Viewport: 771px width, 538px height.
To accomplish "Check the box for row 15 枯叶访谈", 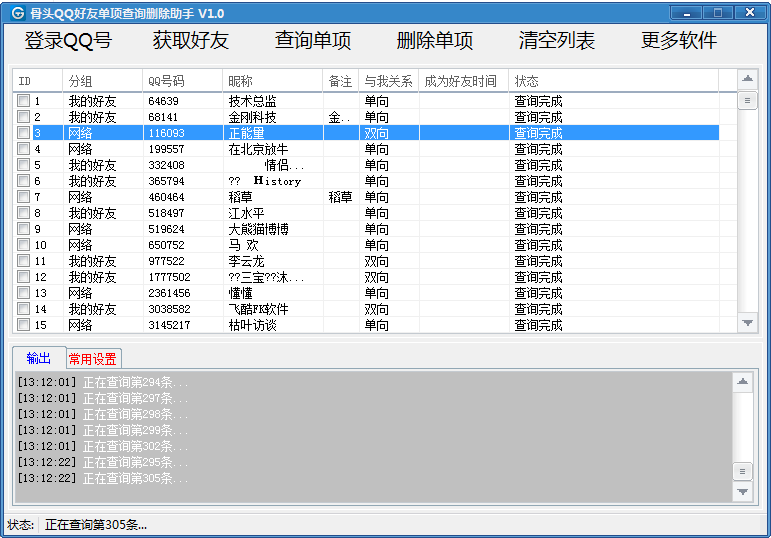I will pos(23,325).
